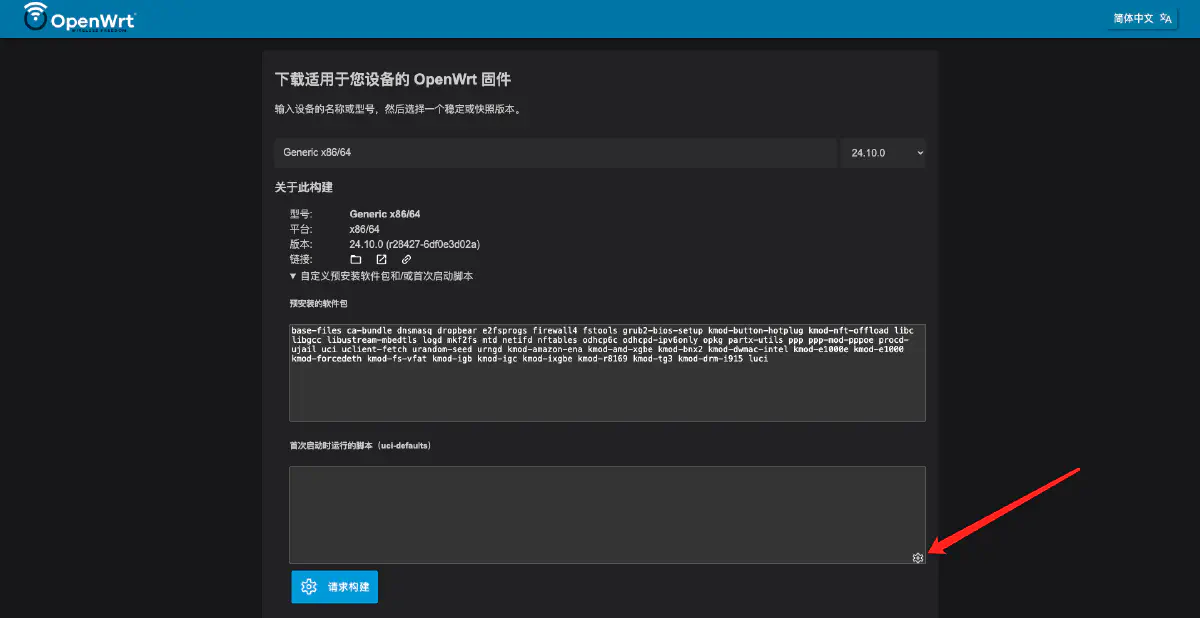Screen dimensions: 1200x618
Task: Open the 简体中文 language selector
Action: (x=1142, y=18)
